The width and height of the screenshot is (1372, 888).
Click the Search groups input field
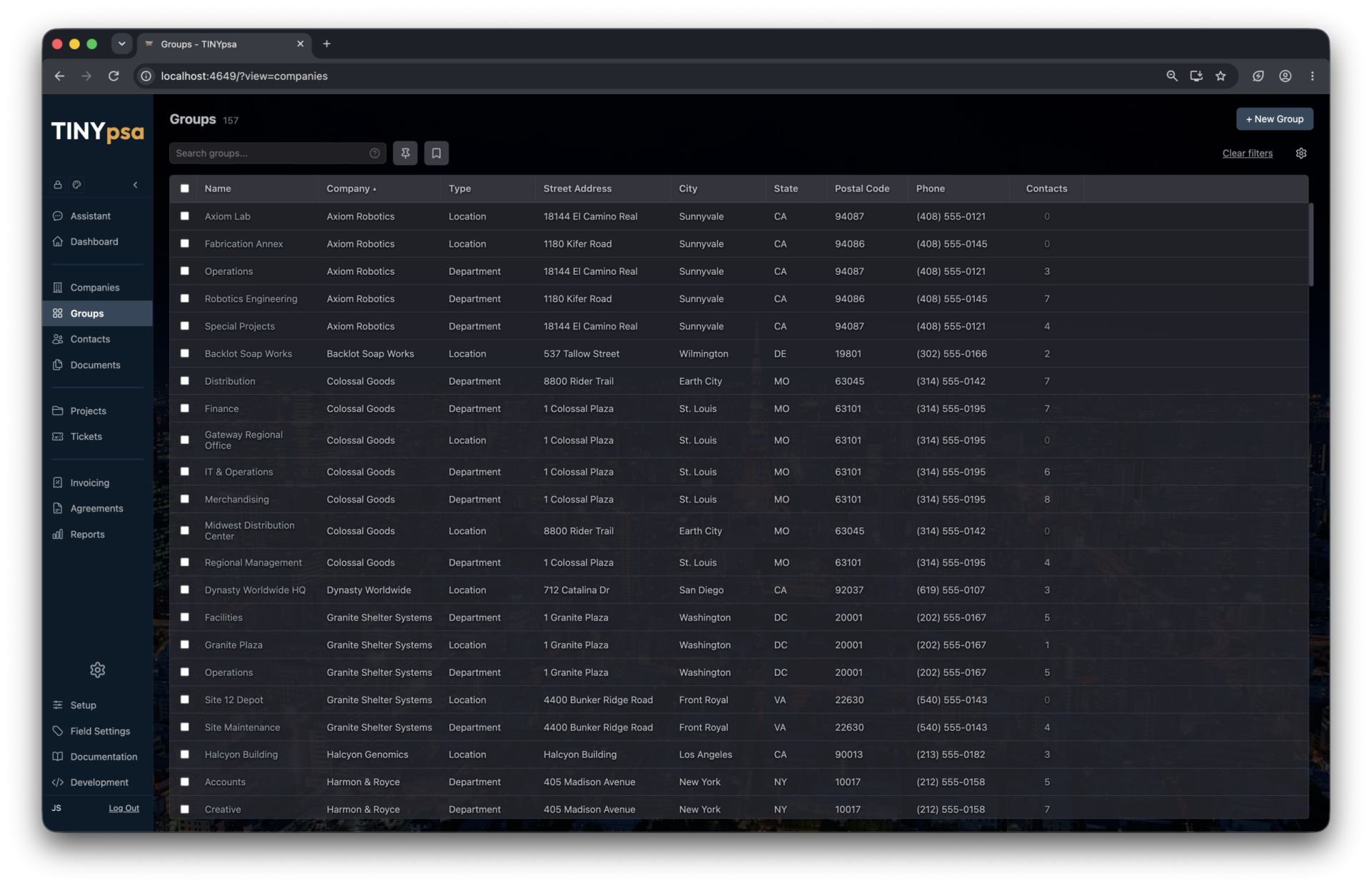[277, 153]
